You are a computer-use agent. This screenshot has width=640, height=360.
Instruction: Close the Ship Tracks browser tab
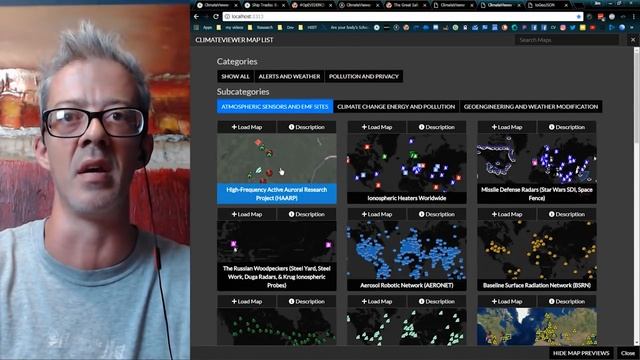click(x=283, y=5)
